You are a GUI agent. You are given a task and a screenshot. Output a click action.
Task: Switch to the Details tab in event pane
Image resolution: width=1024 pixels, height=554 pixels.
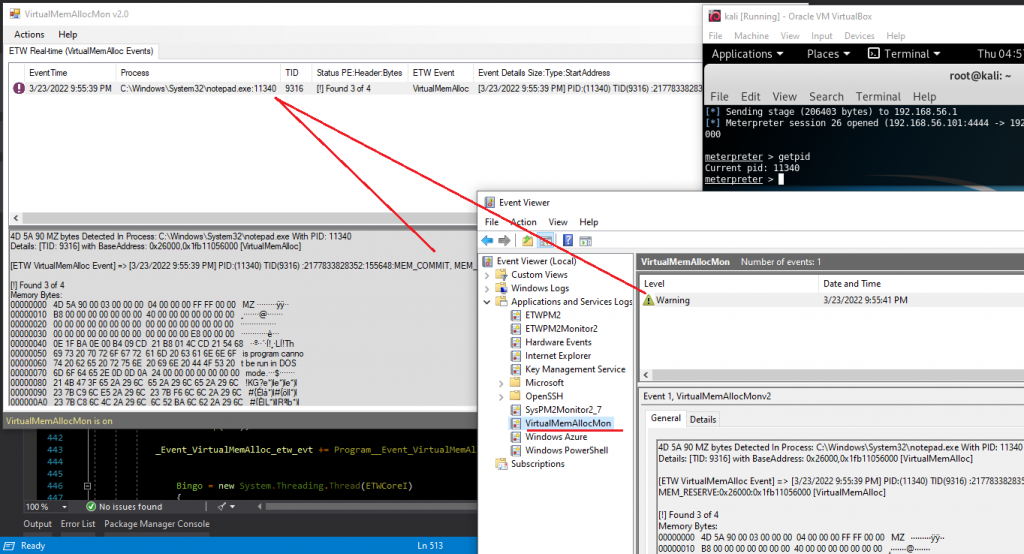(x=703, y=419)
